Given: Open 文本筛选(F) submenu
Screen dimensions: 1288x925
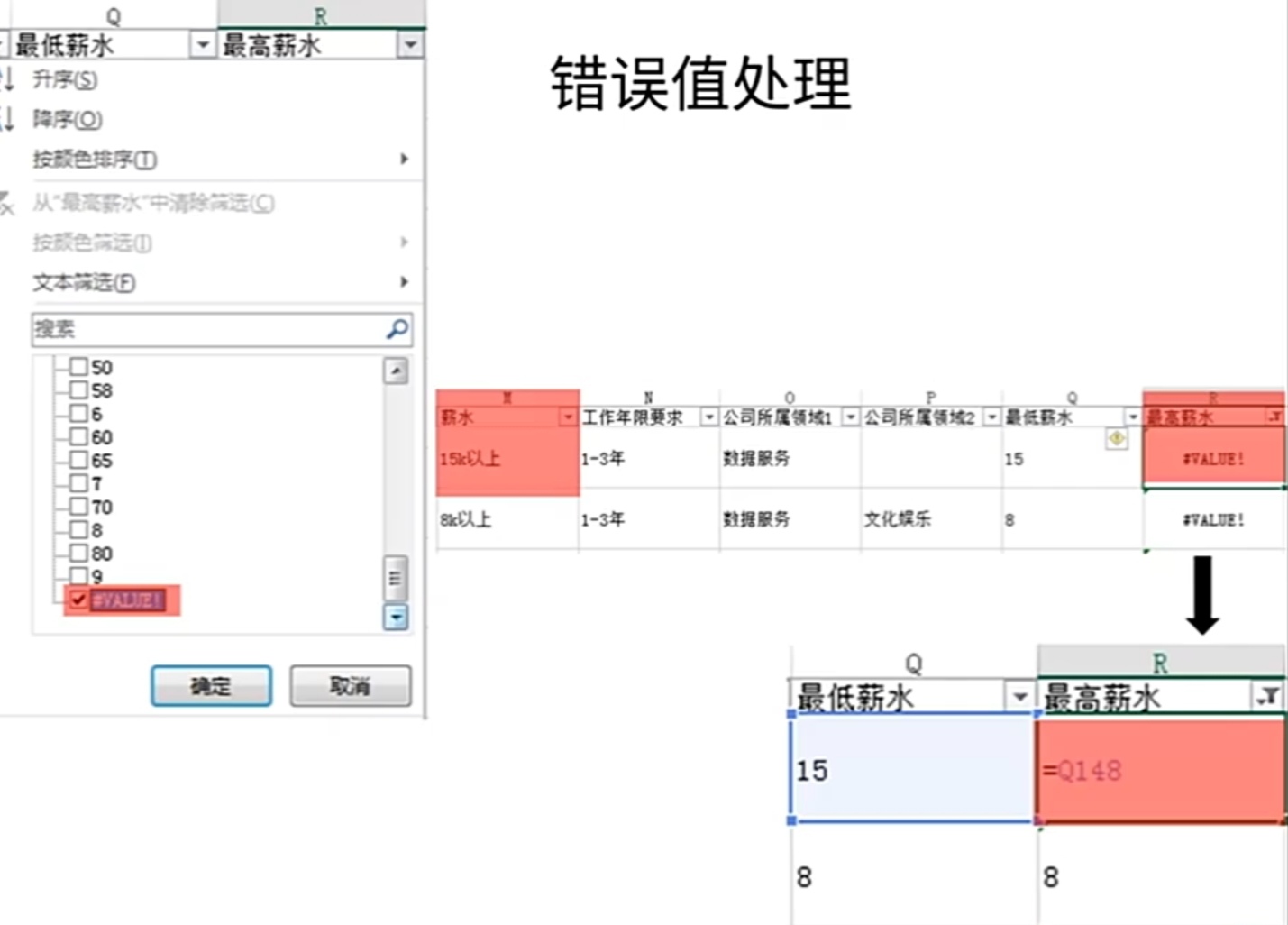Looking at the screenshot, I should point(221,282).
